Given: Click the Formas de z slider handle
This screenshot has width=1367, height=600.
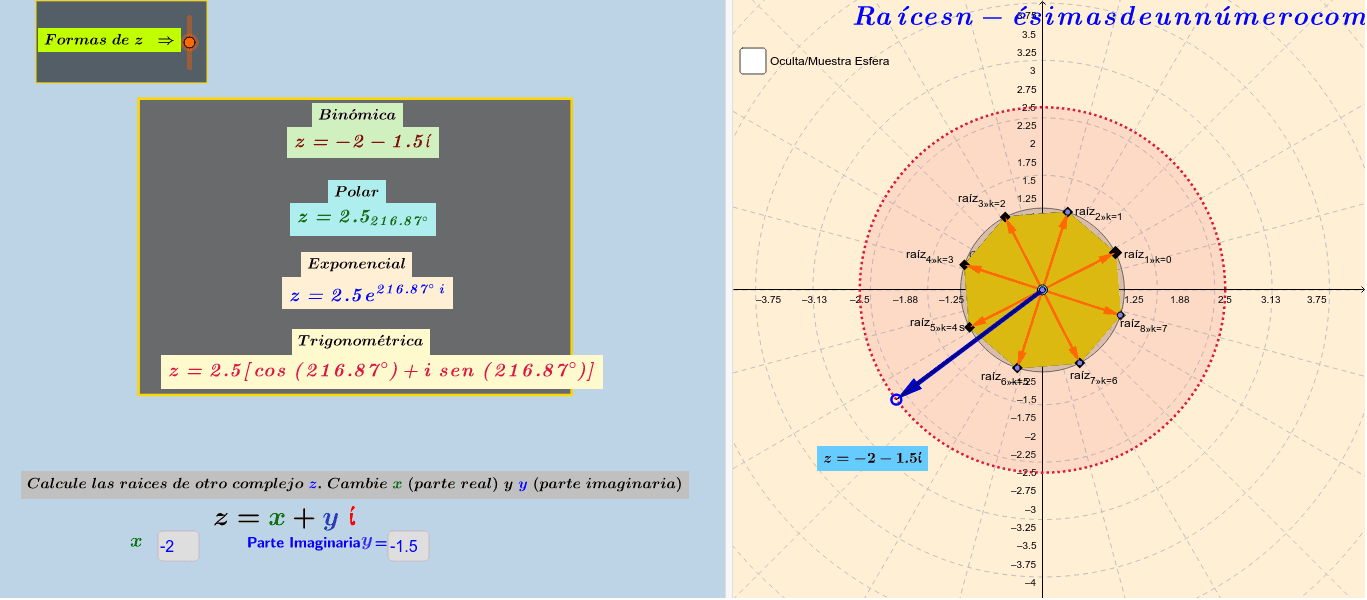Looking at the screenshot, I should 189,42.
